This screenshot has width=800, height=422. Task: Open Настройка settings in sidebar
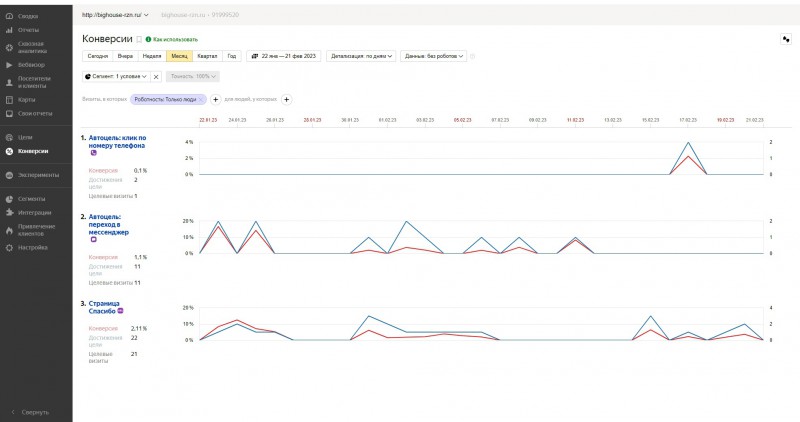click(x=32, y=247)
